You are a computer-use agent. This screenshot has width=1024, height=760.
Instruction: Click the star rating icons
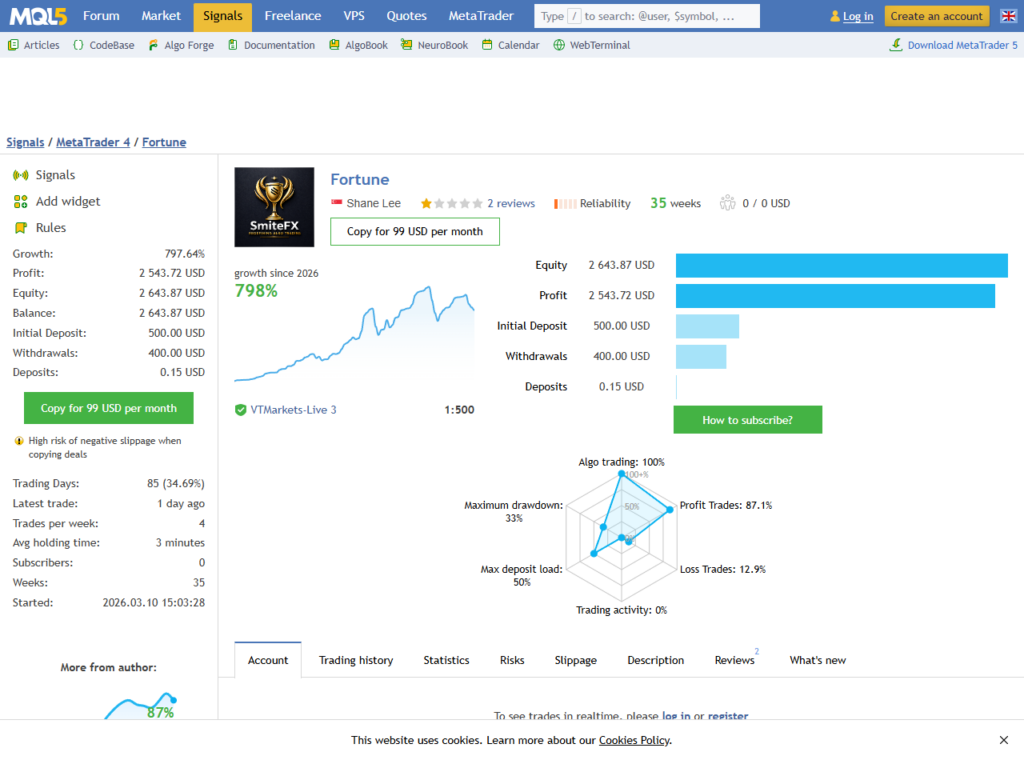452,204
